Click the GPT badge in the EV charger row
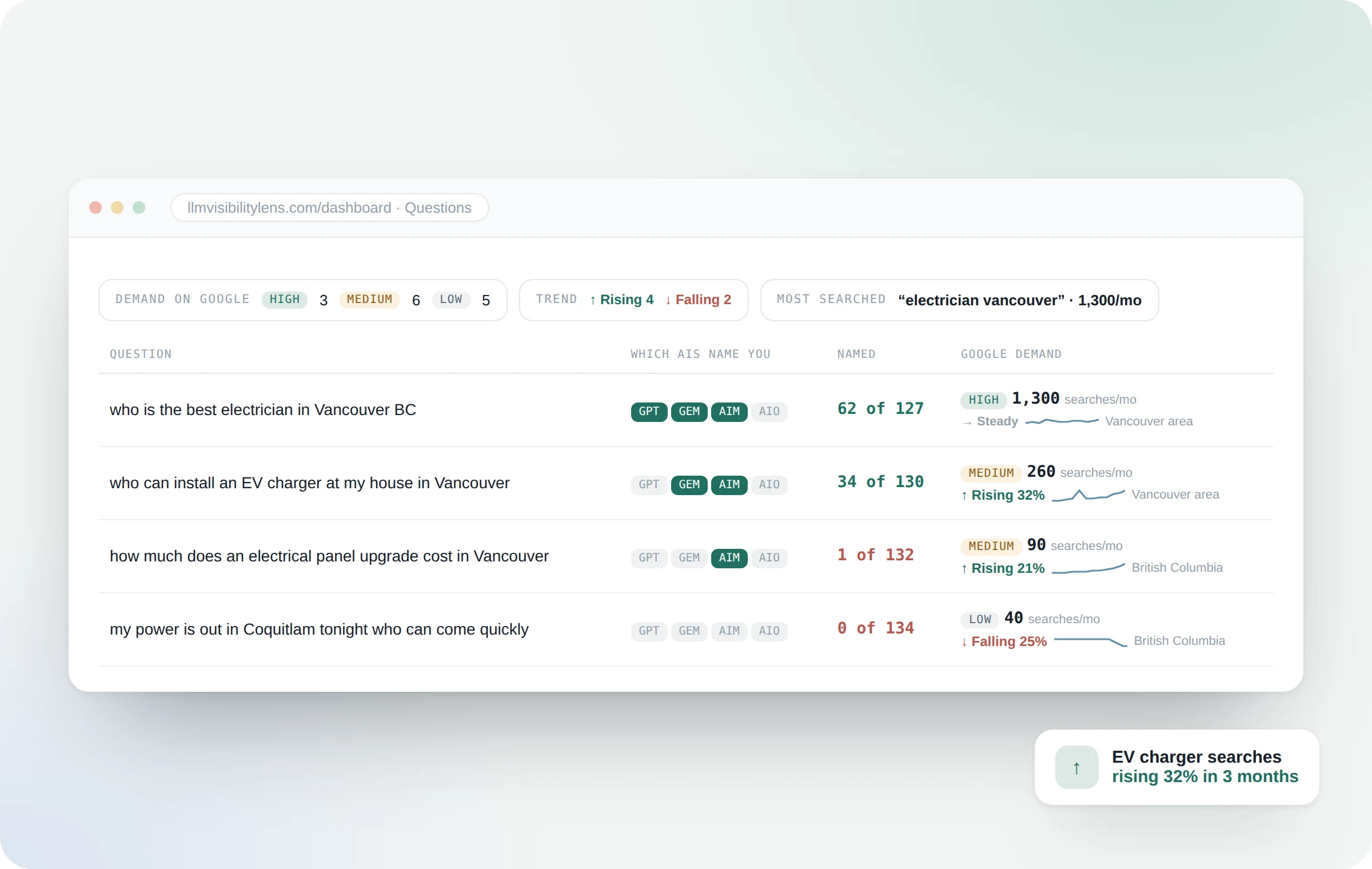 pos(649,485)
